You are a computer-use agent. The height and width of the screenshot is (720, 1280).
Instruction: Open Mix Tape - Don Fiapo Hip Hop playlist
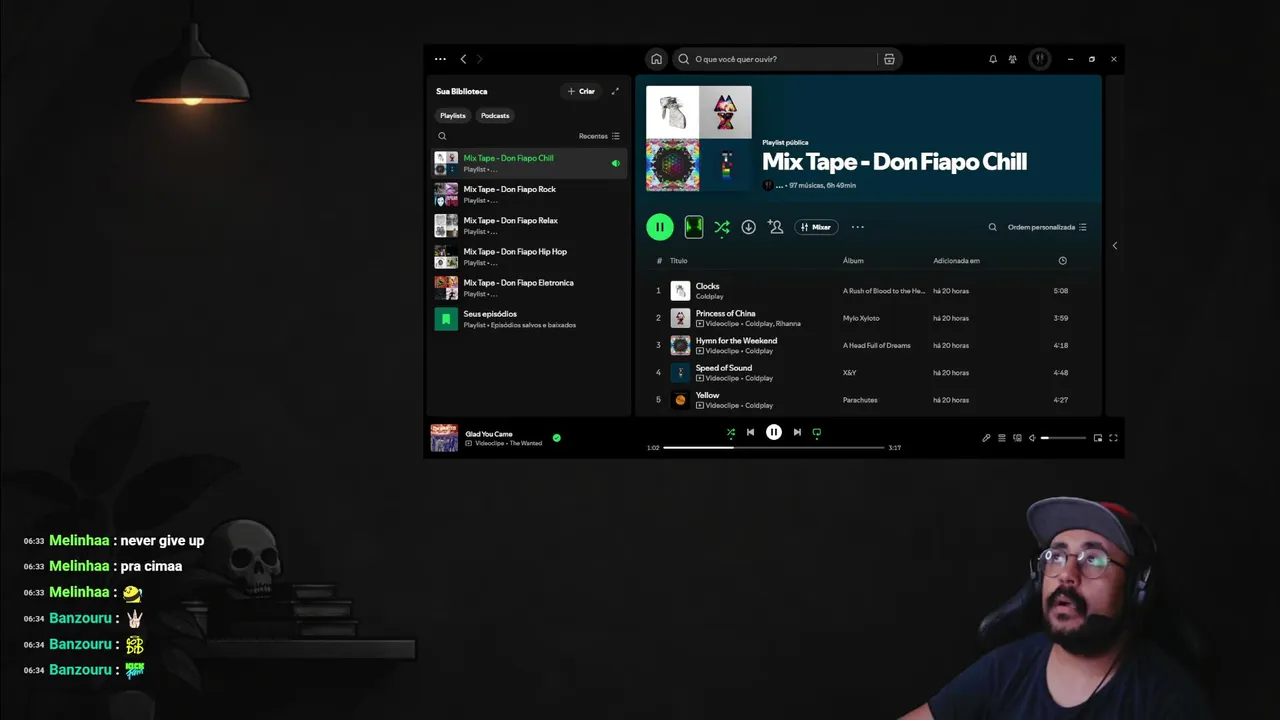click(530, 256)
